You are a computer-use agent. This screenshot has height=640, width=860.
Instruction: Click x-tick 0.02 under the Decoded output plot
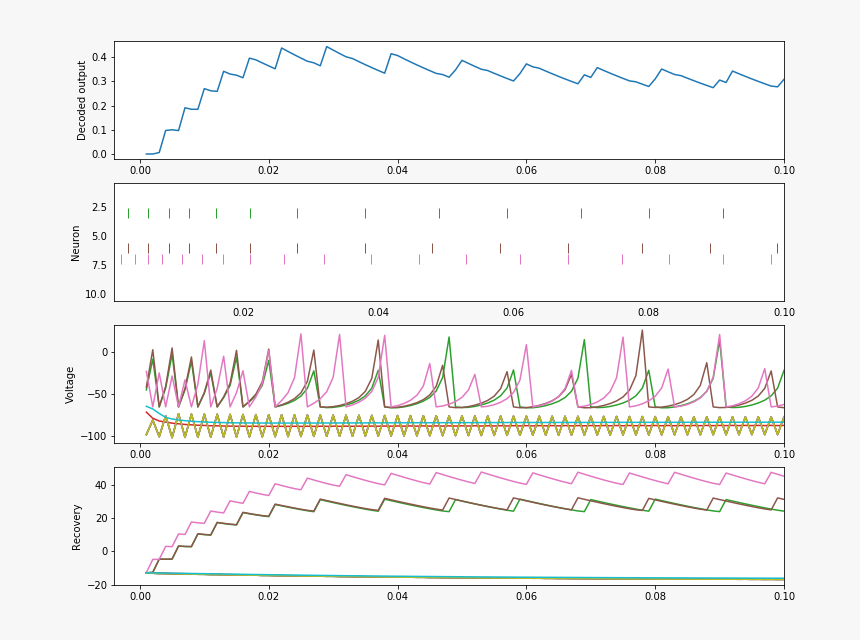point(269,171)
